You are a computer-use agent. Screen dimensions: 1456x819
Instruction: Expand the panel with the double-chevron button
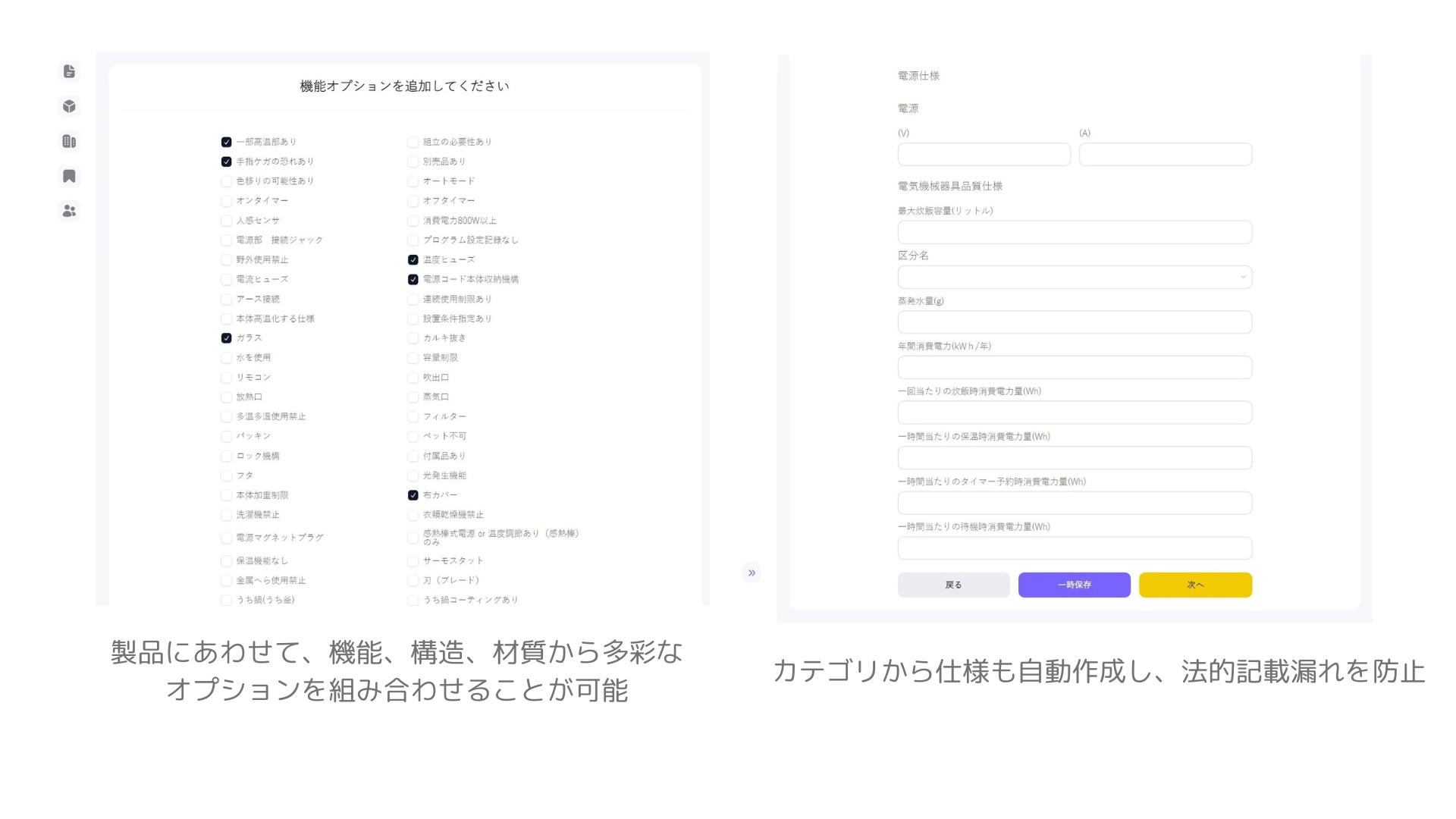[x=752, y=573]
